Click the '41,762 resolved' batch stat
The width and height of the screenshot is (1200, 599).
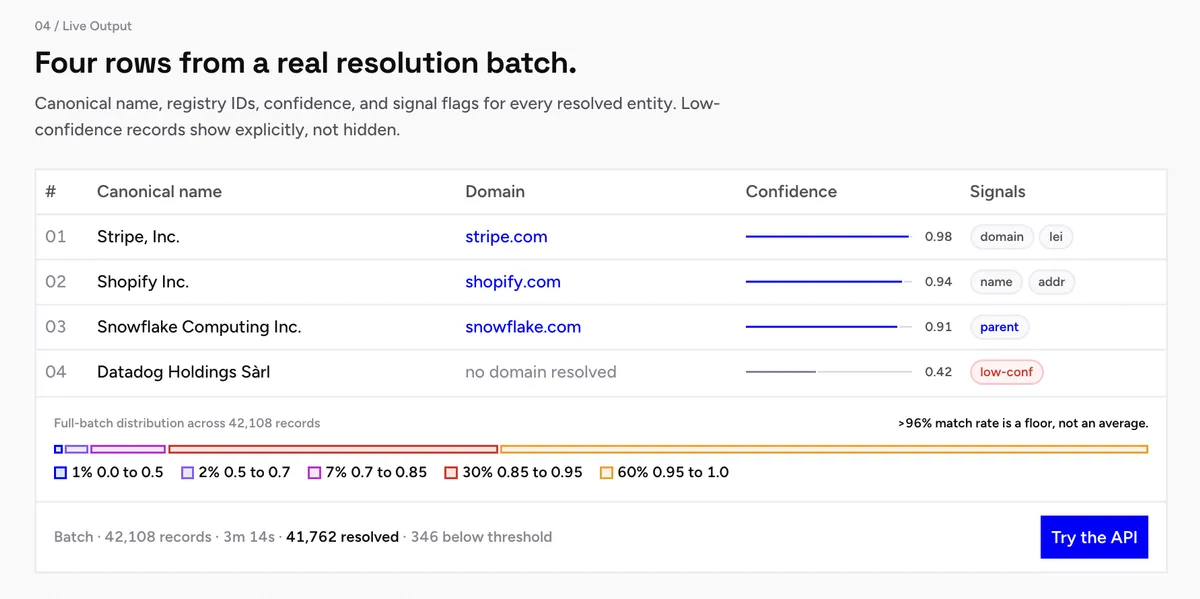click(342, 537)
